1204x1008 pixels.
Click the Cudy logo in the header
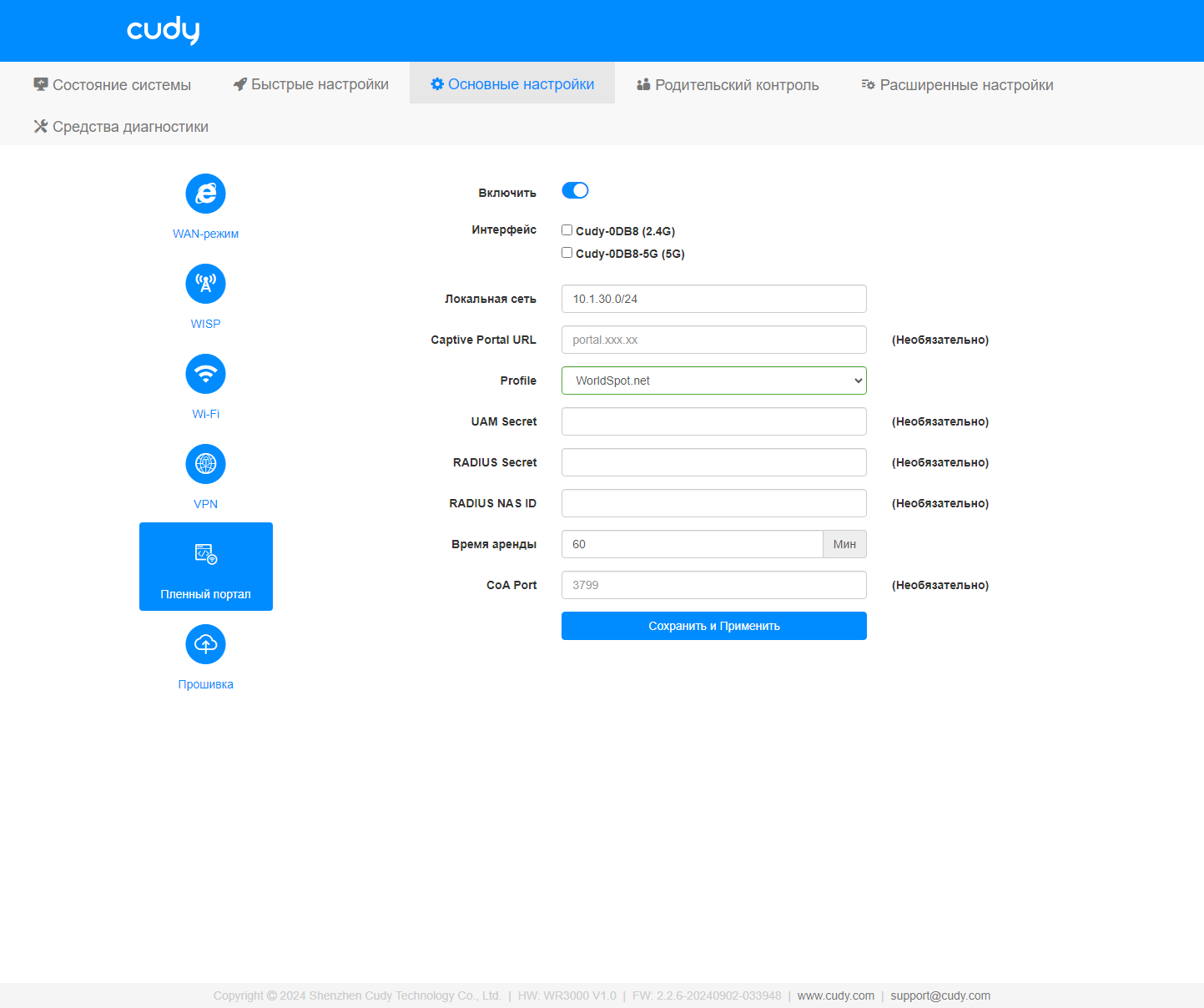pos(164,31)
